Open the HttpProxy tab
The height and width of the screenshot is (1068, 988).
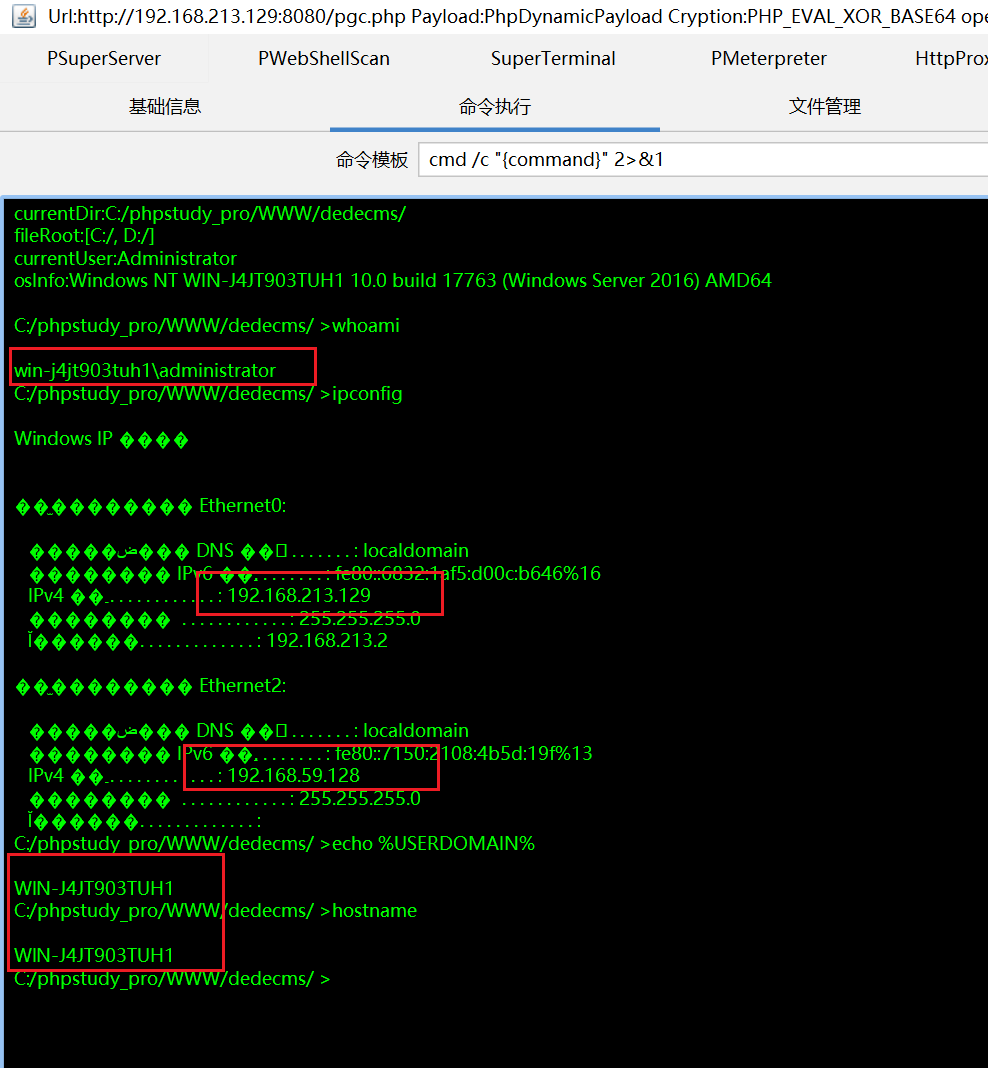[950, 59]
